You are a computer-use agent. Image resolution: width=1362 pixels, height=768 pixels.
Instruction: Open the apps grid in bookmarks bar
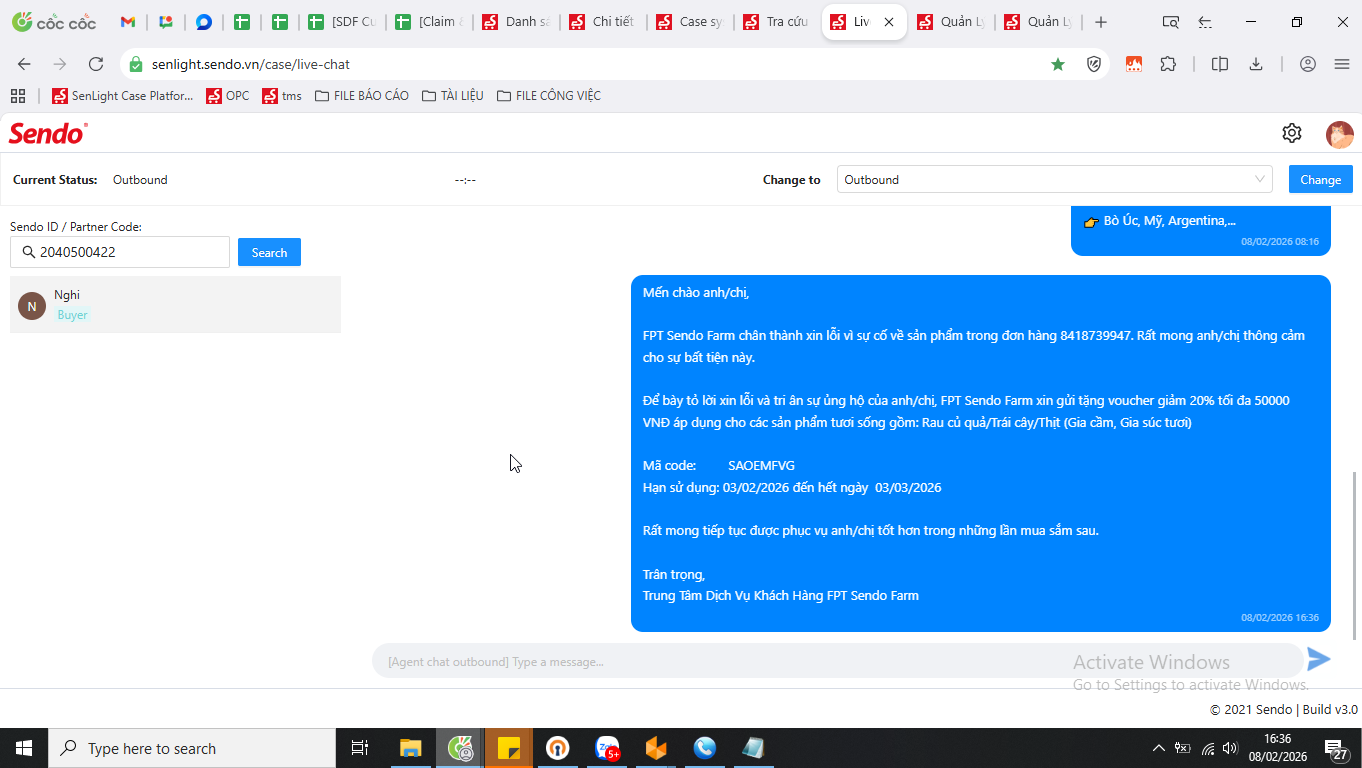coord(17,96)
